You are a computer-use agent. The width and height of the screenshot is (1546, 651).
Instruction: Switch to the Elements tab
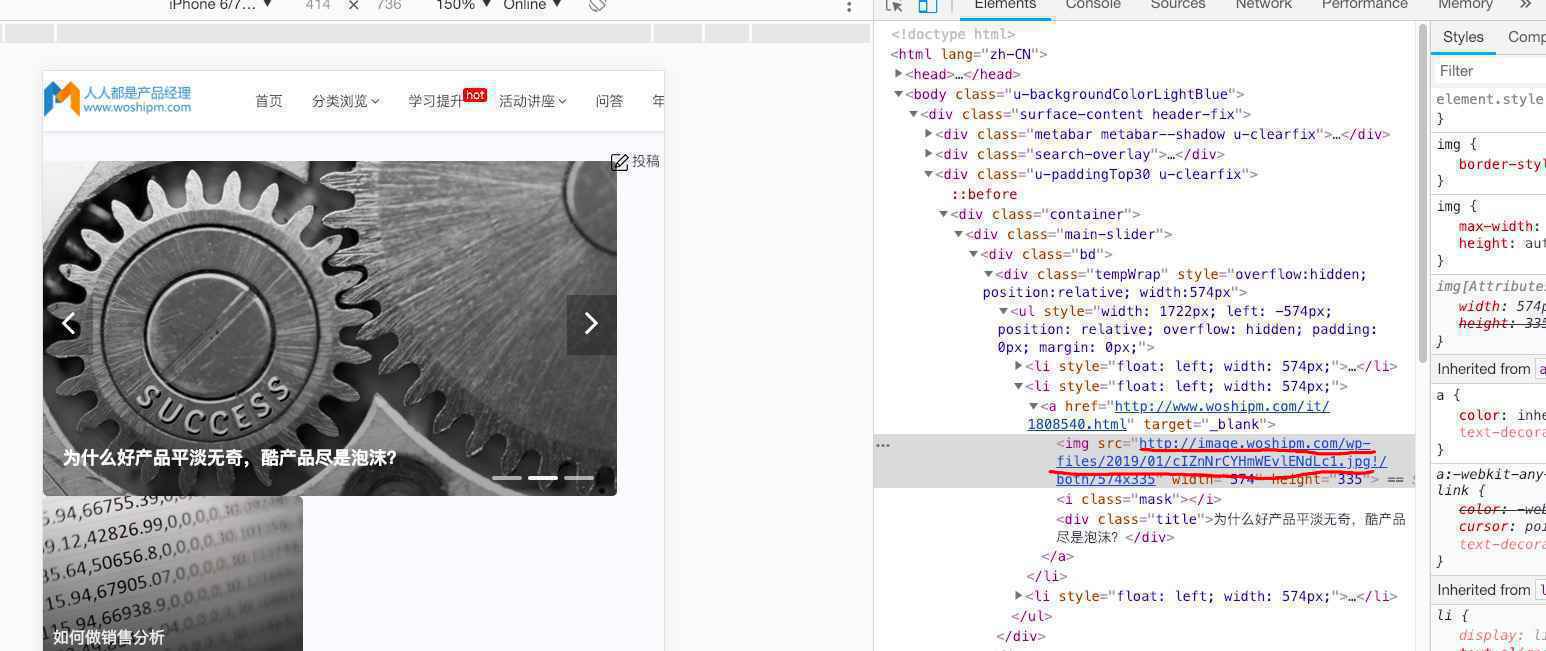pos(1005,5)
